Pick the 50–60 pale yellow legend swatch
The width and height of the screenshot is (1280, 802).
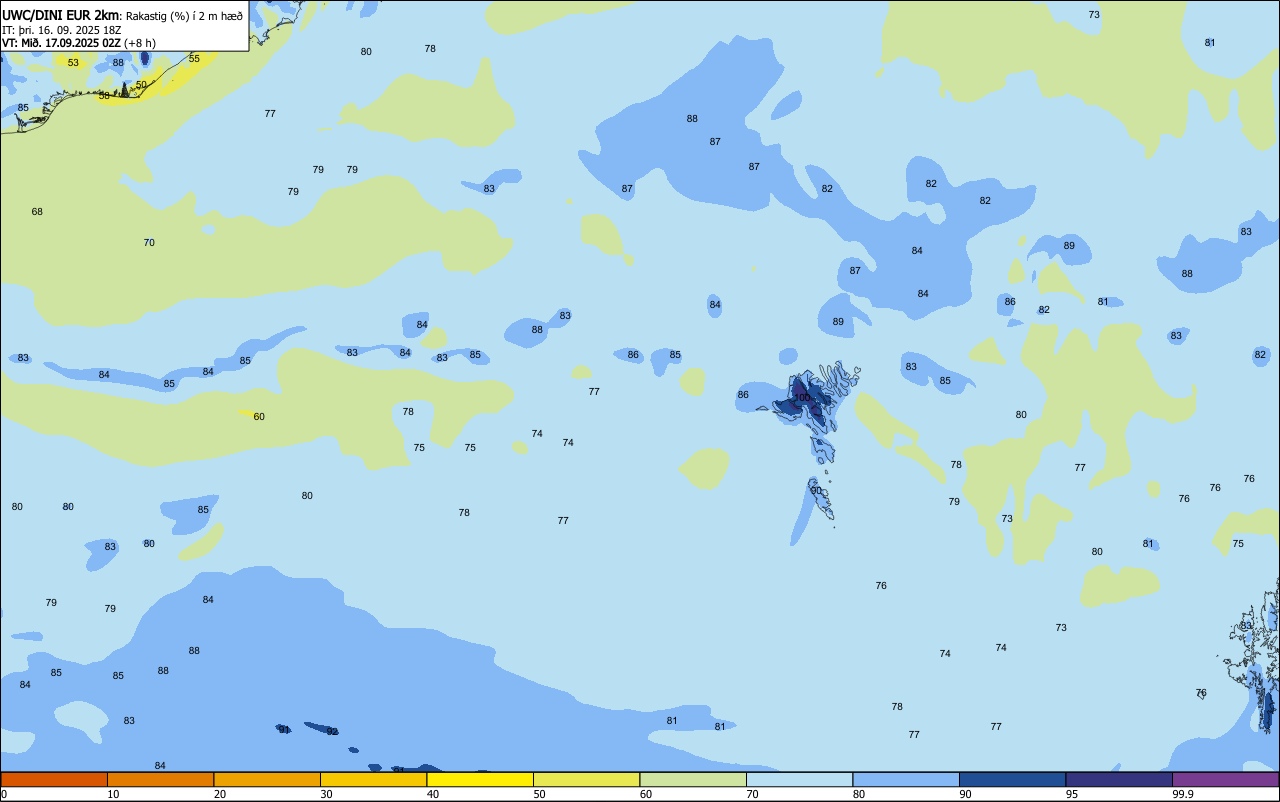586,779
